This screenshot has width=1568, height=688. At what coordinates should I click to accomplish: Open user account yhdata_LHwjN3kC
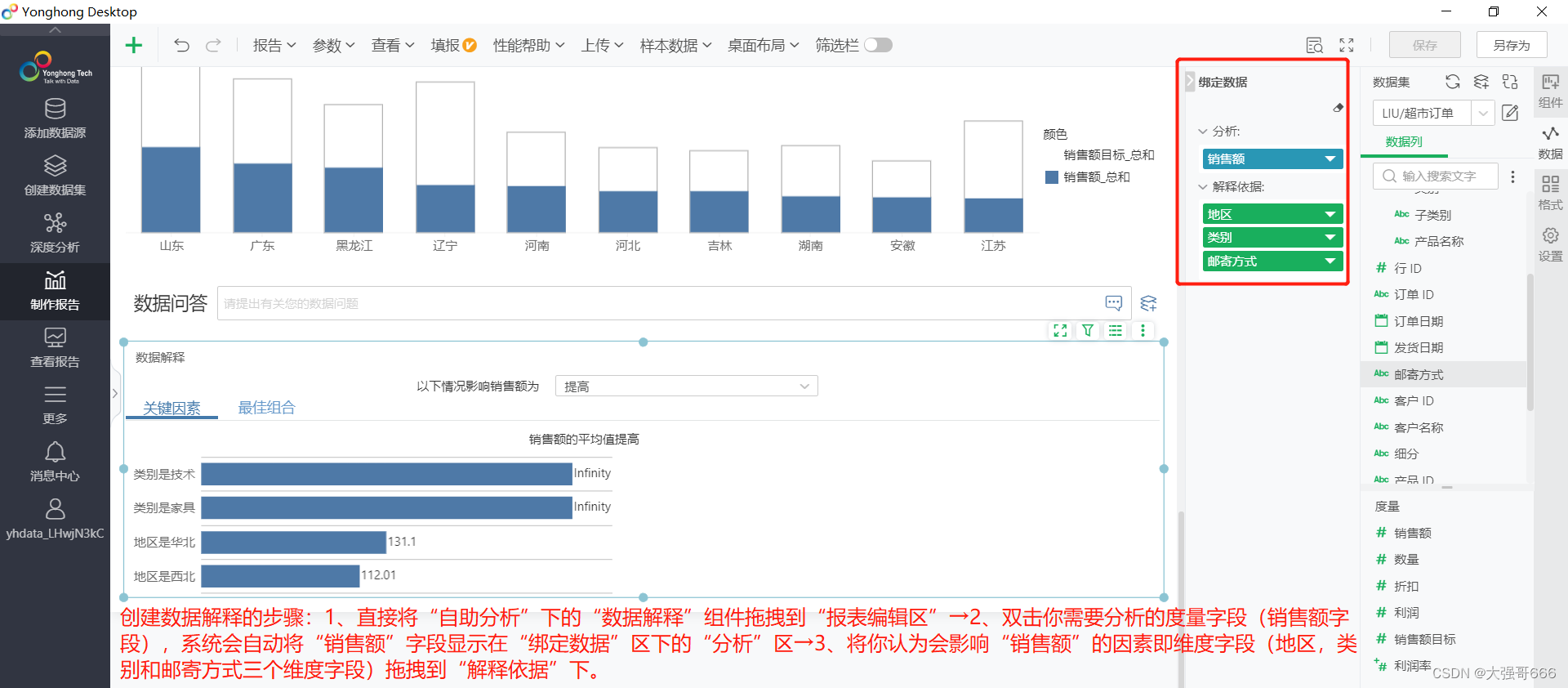(55, 520)
